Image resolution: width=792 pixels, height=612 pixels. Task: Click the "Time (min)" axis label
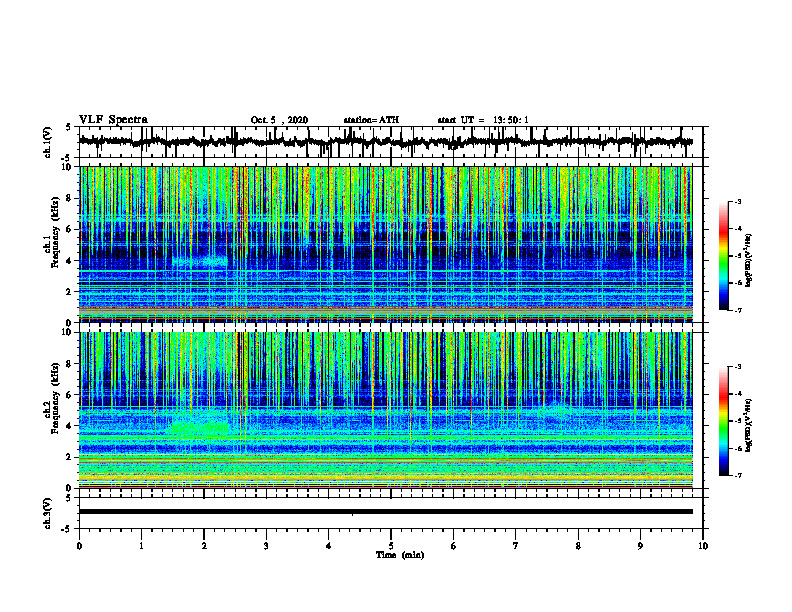(400, 555)
